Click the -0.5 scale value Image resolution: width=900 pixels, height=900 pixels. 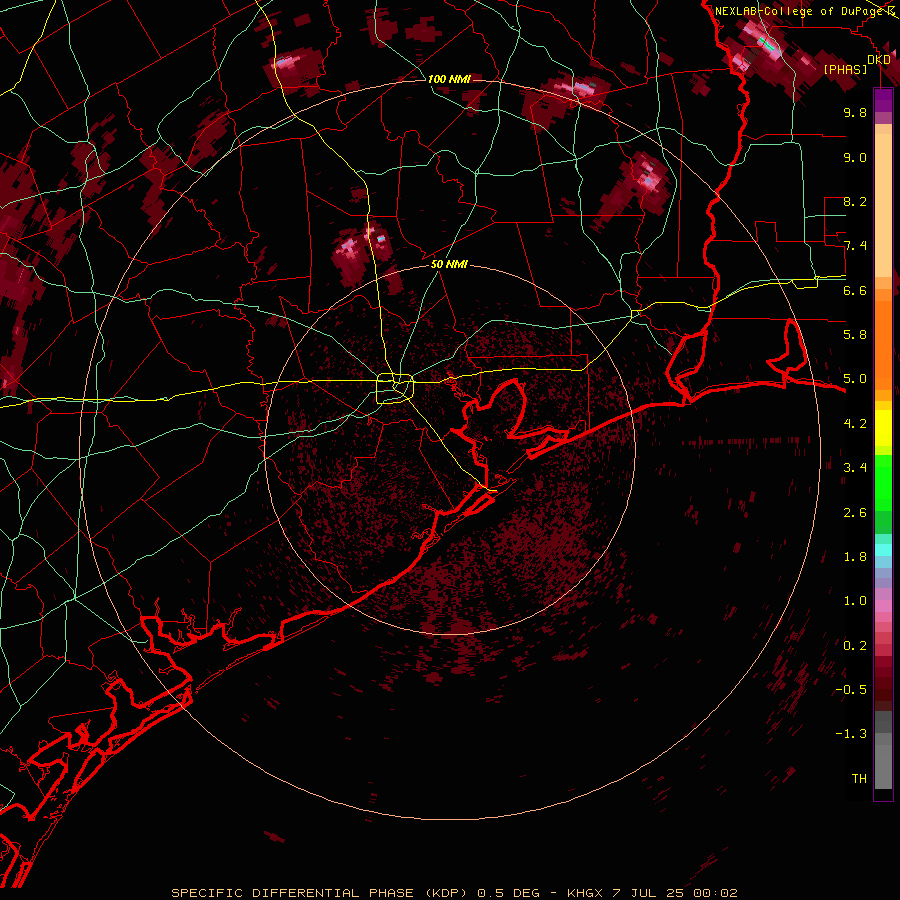(852, 690)
